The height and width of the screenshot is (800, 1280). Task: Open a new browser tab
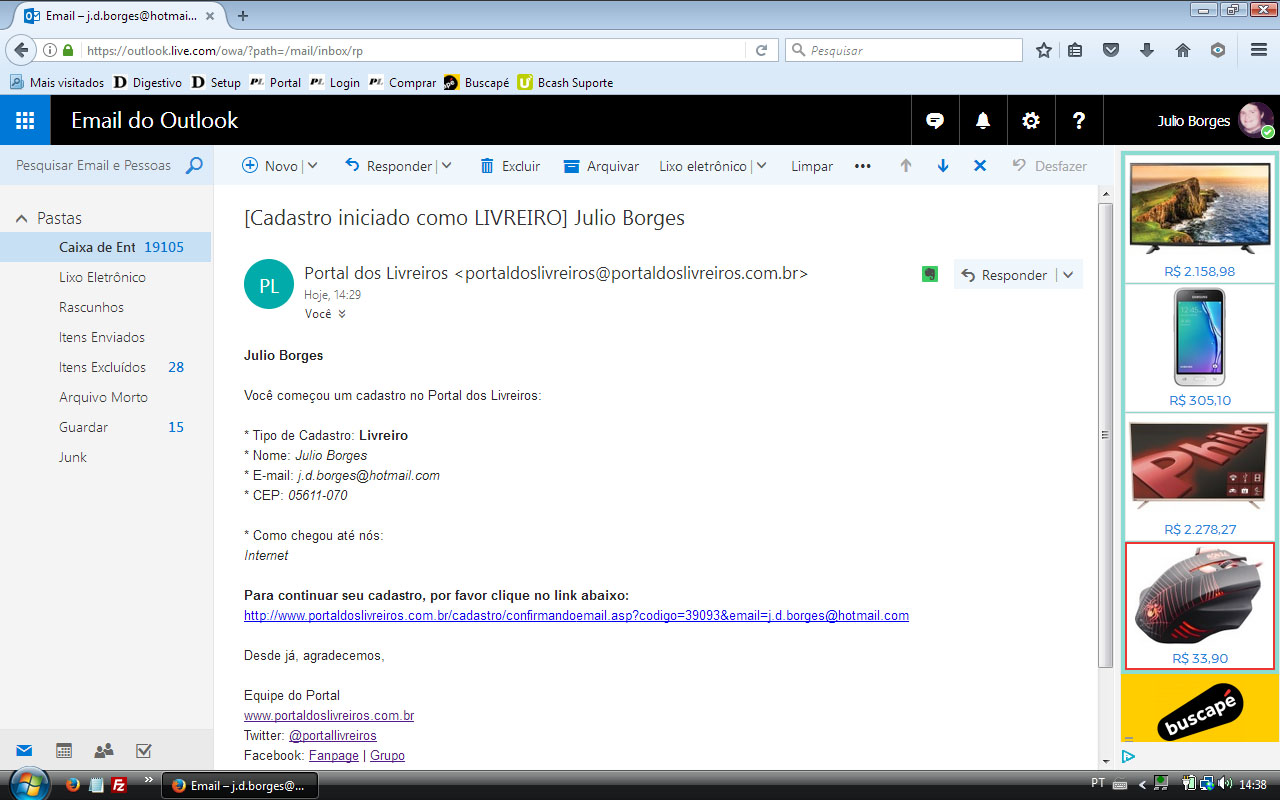pyautogui.click(x=243, y=16)
